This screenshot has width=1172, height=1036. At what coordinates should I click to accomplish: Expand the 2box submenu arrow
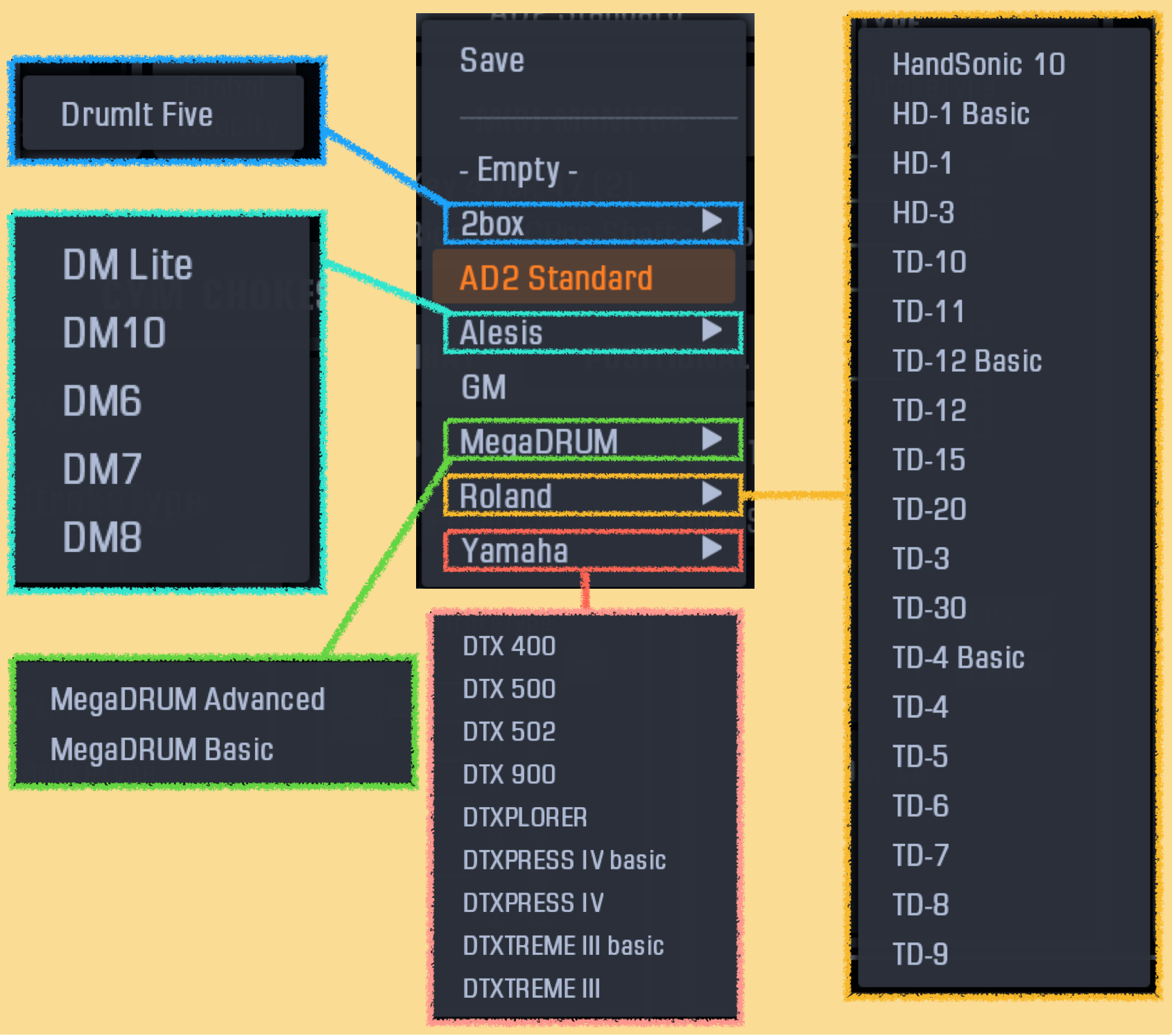(712, 221)
